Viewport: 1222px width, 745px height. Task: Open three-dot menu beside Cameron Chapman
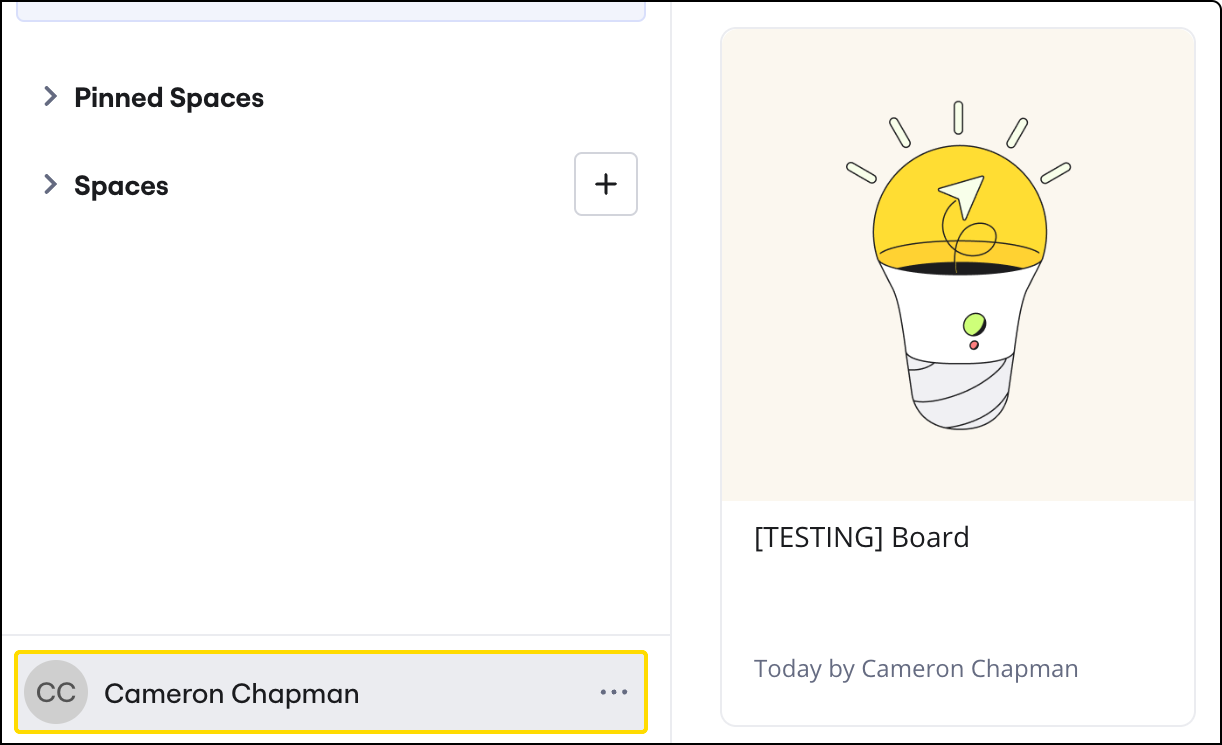pos(613,693)
